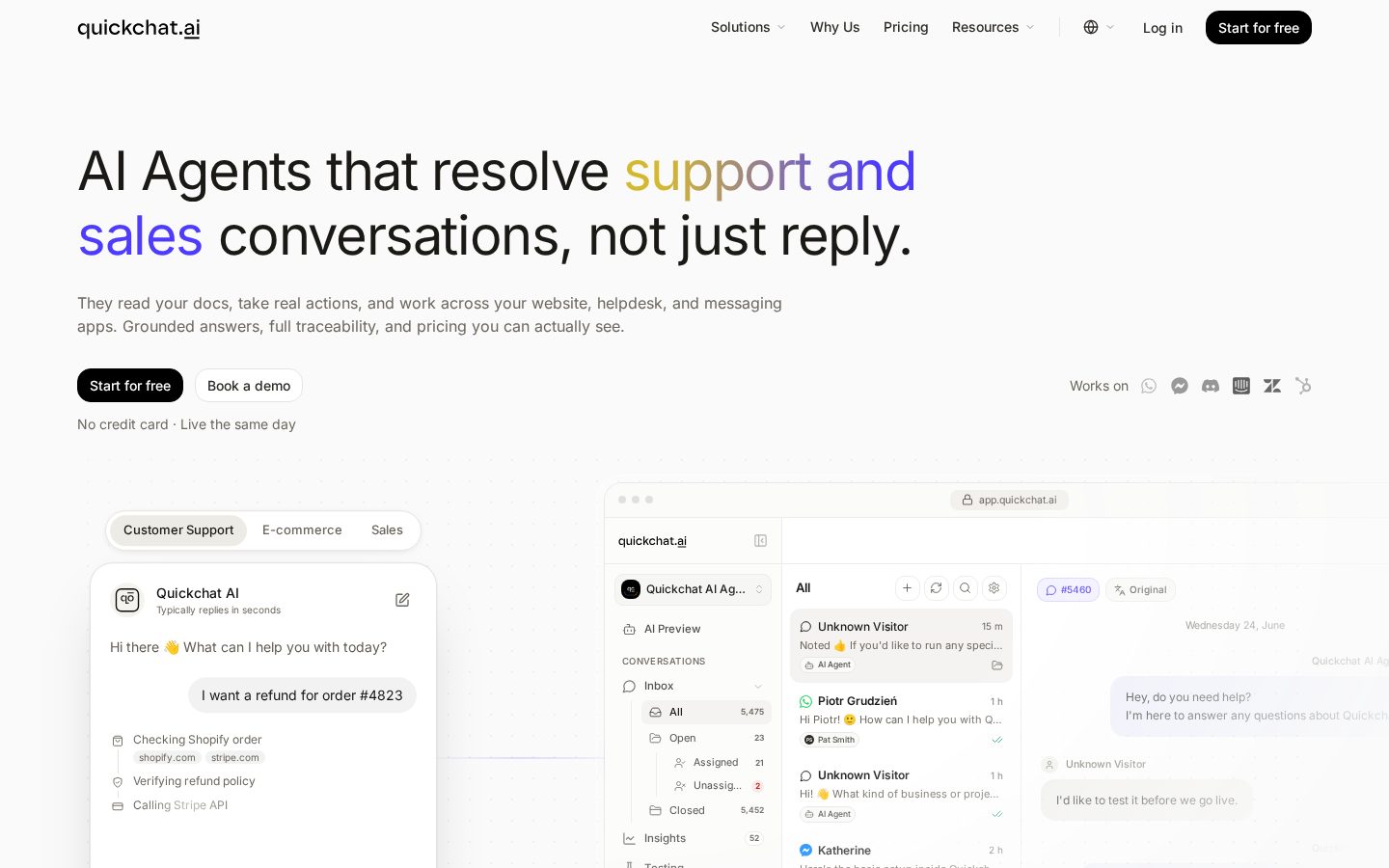Viewport: 1389px width, 868px height.
Task: Click the Calling Stripe API card icon
Action: pyautogui.click(x=118, y=806)
